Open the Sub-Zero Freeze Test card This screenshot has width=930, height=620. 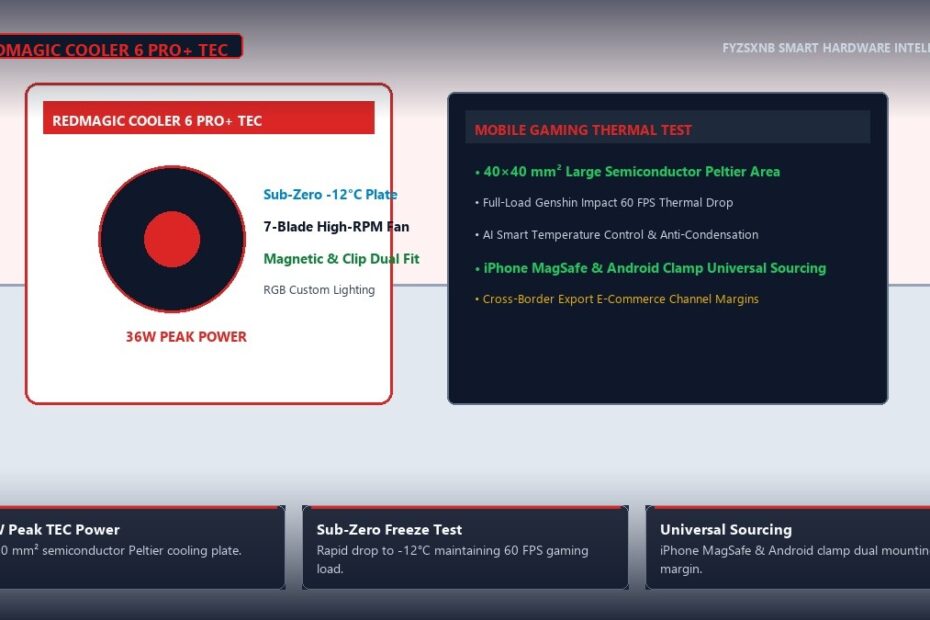pos(466,548)
